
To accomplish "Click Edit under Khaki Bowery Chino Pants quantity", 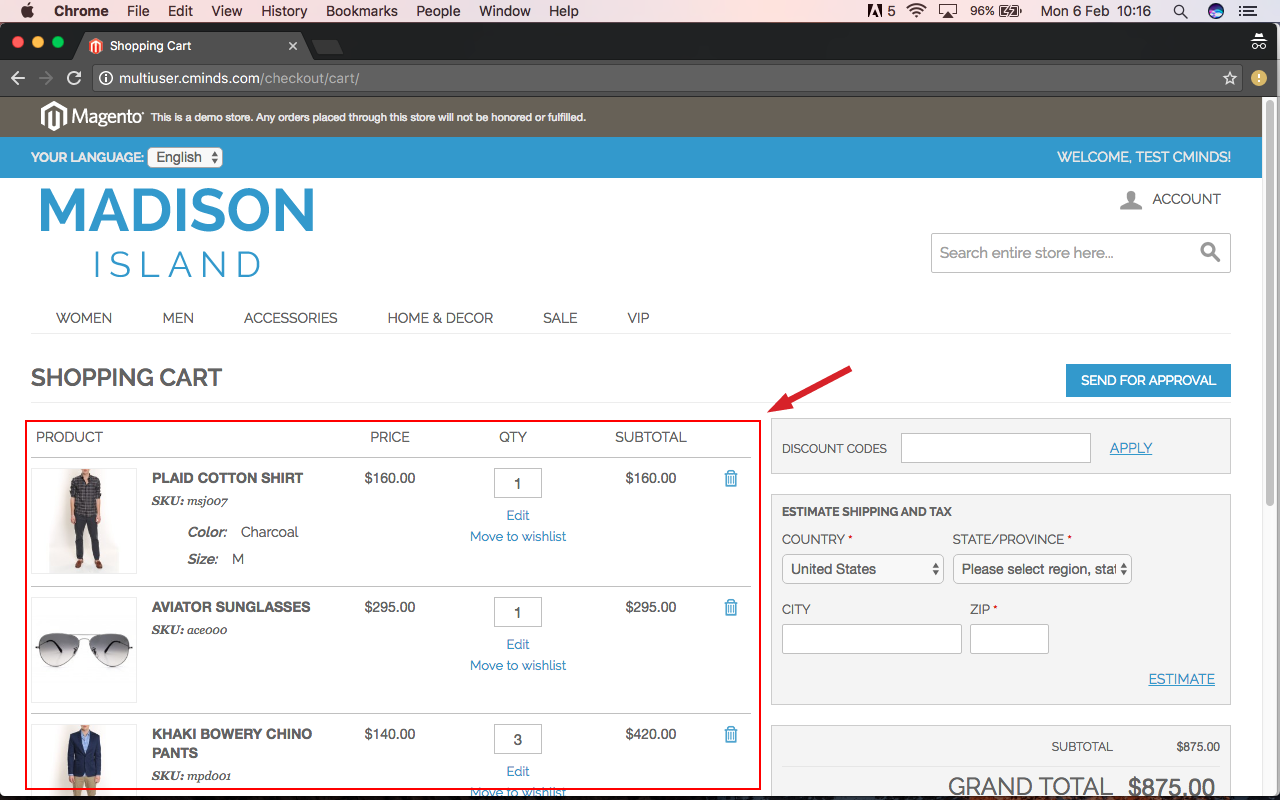I will point(518,771).
